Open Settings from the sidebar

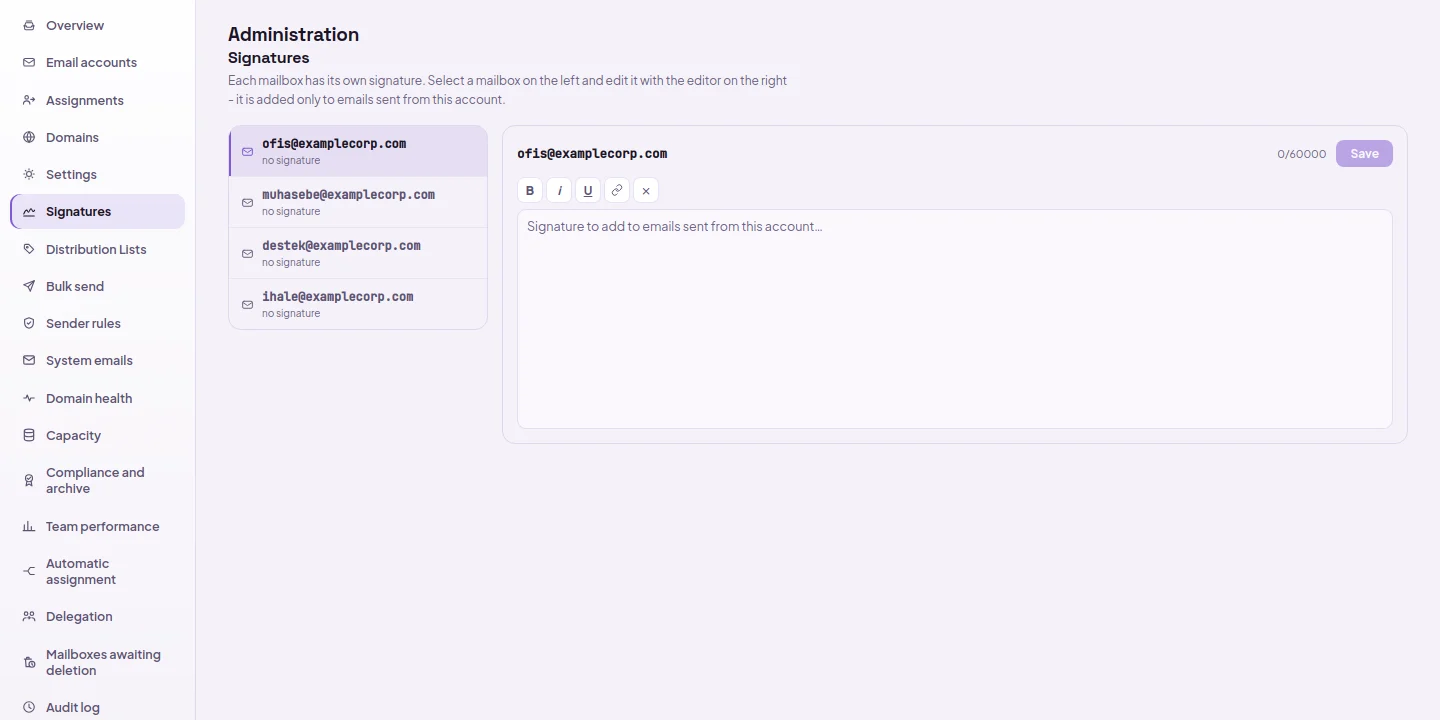click(98, 174)
